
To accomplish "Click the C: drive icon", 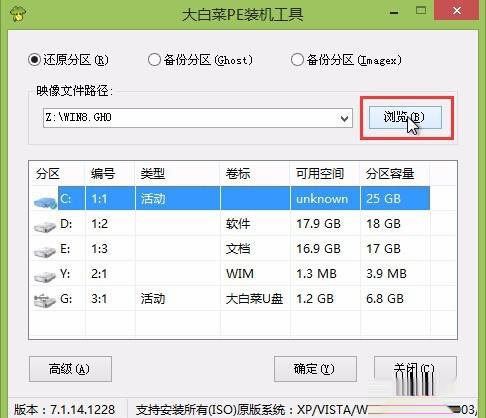I will [45, 202].
